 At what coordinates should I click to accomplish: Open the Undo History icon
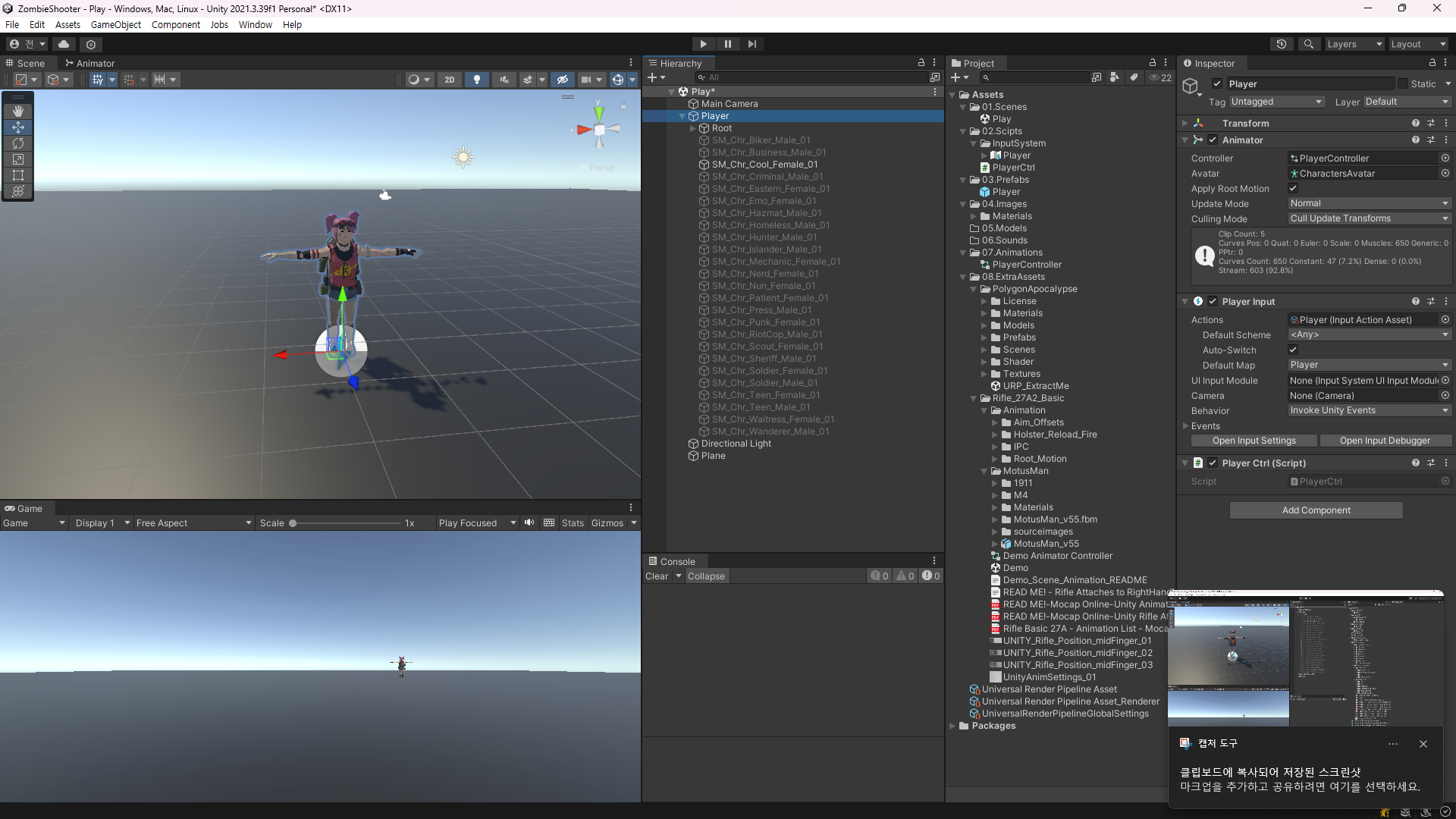coord(1282,44)
